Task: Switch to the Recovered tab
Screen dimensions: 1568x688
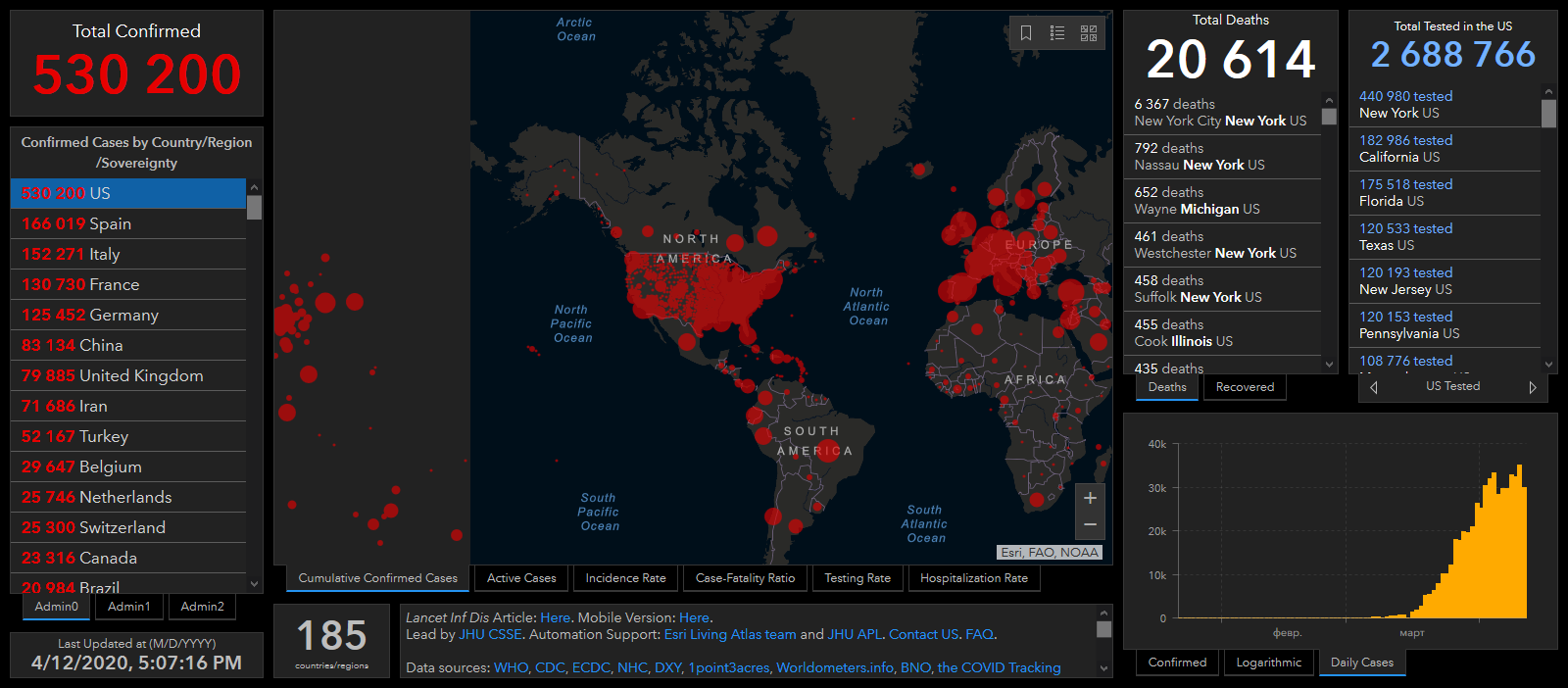Action: pos(1245,387)
